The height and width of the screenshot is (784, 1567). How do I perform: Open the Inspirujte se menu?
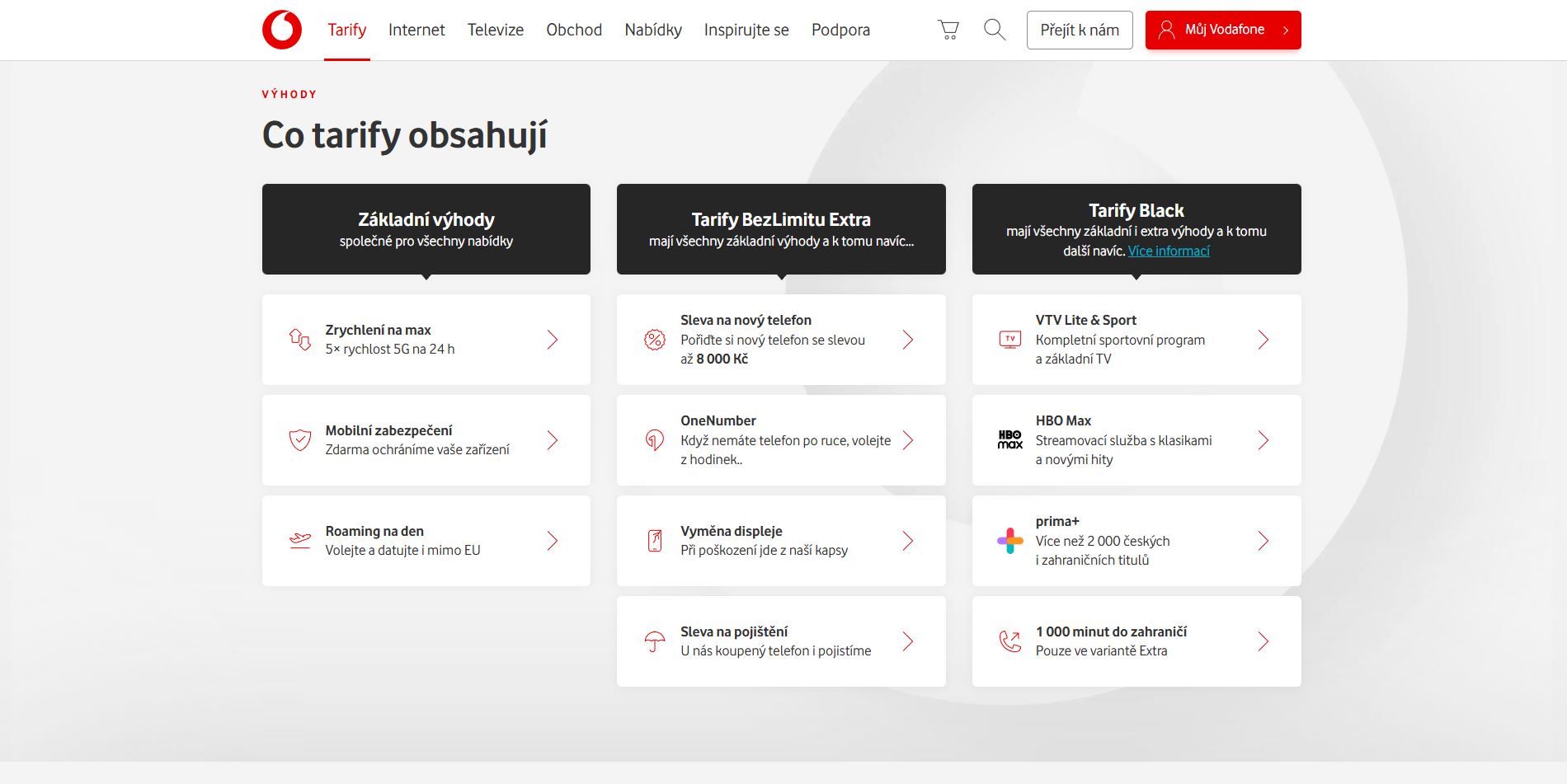pyautogui.click(x=746, y=30)
